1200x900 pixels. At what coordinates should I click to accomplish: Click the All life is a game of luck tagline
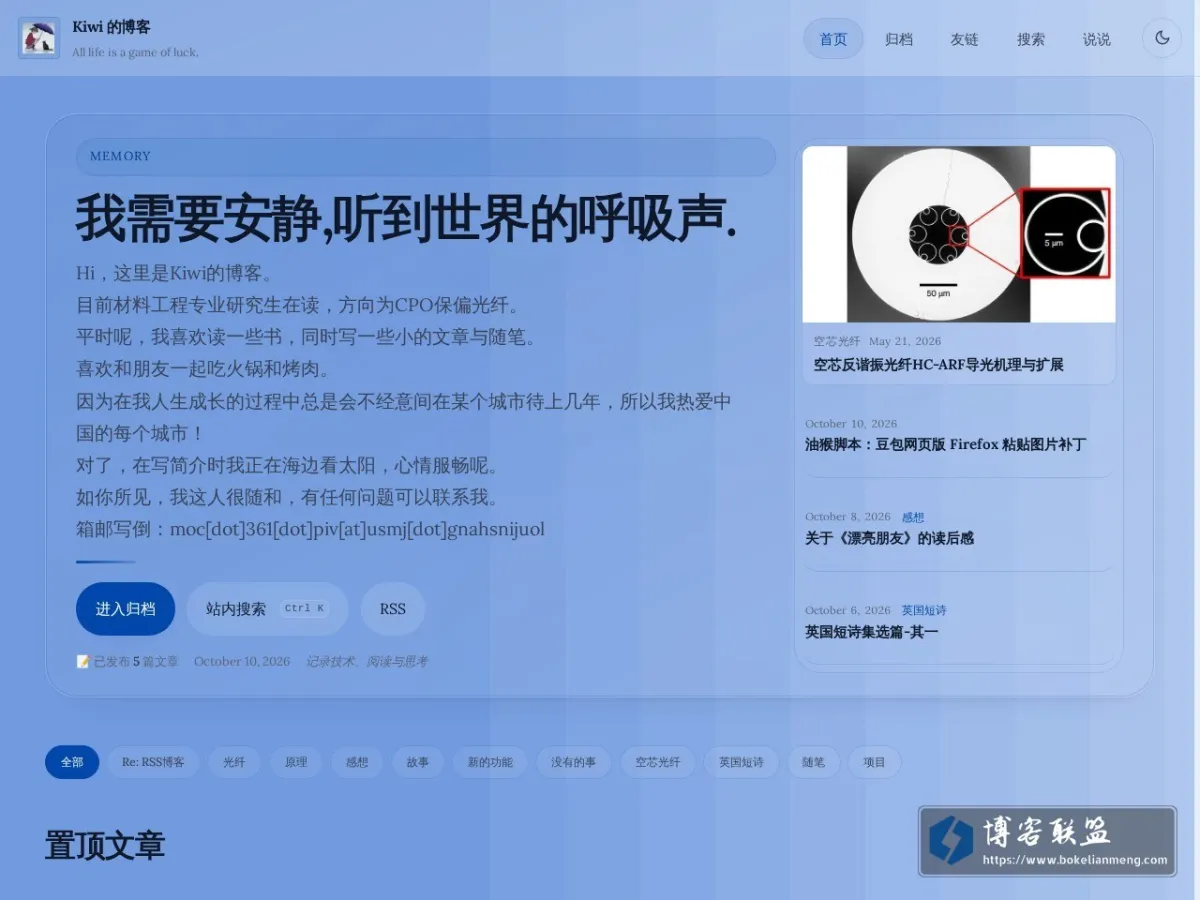click(135, 52)
